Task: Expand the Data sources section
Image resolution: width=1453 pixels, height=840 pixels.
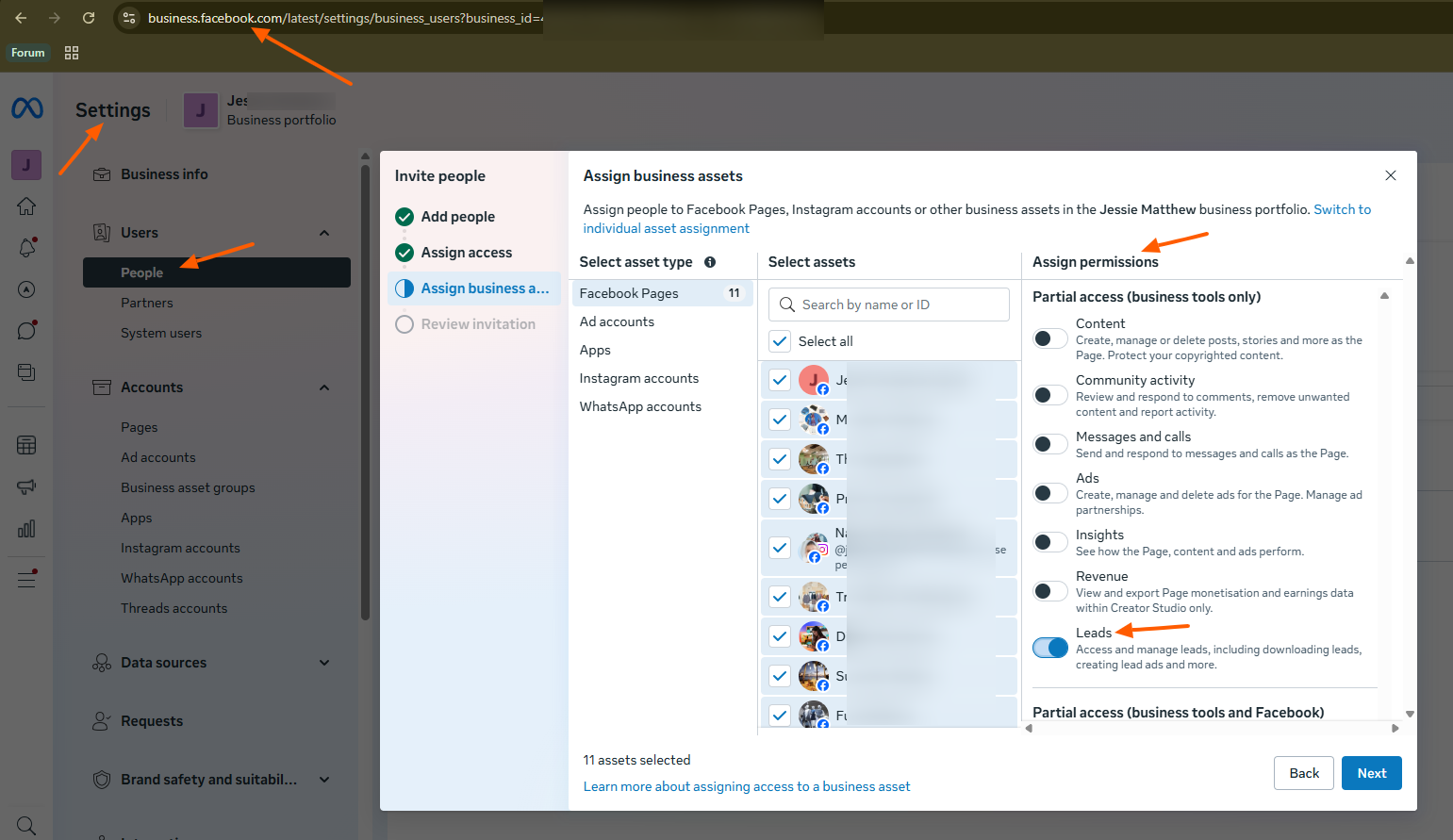Action: point(324,663)
